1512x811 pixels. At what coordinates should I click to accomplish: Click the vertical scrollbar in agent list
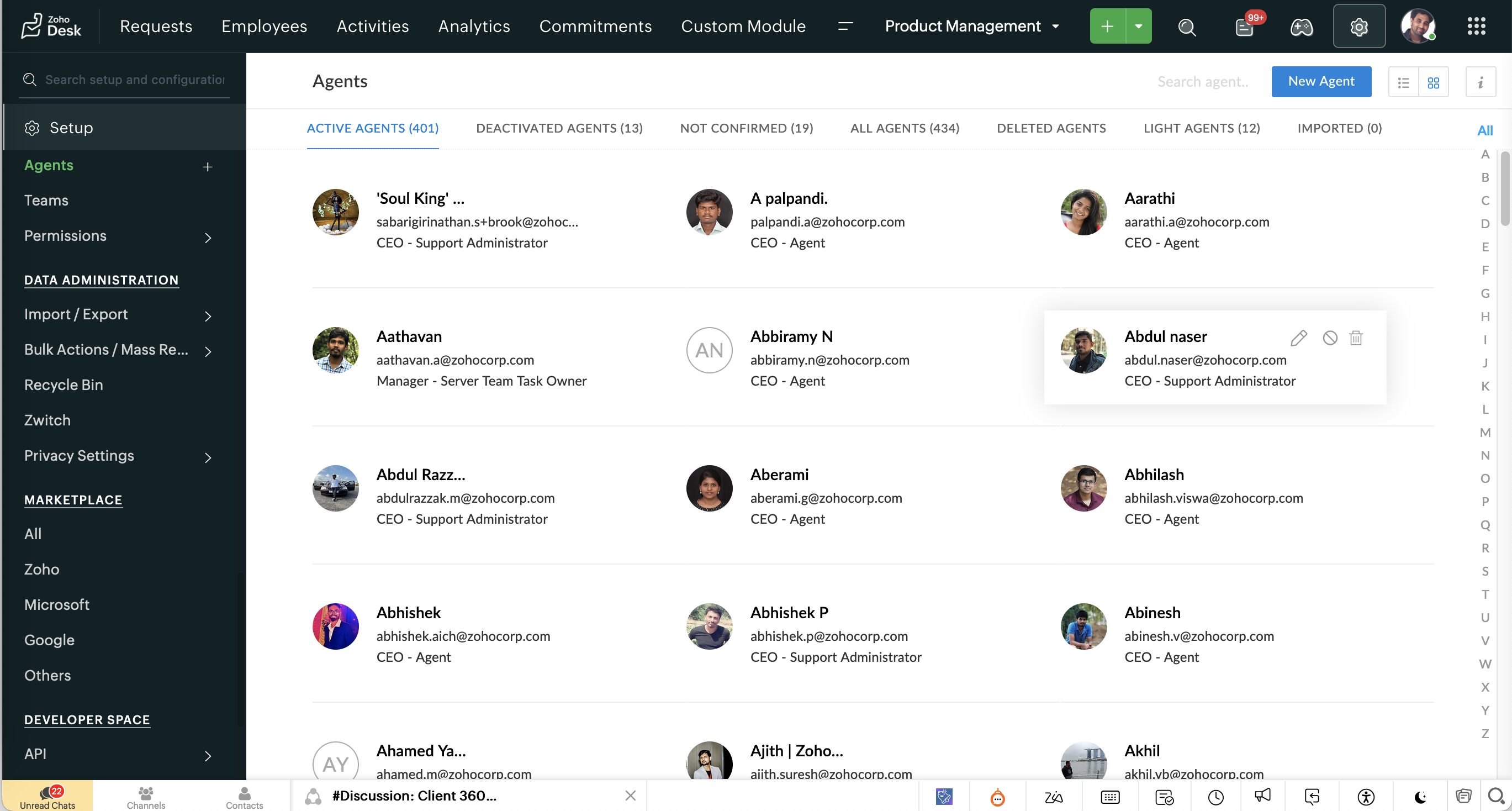pos(1505,188)
